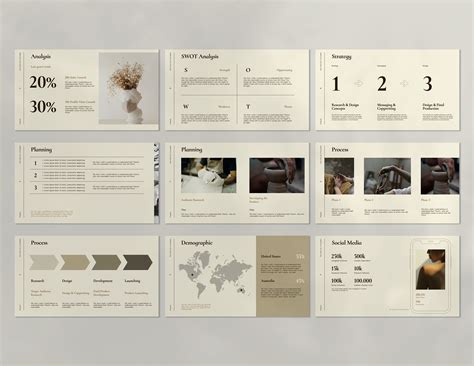474x366 pixels.
Task: Click the O letter in SWOT grid
Action: [248, 70]
